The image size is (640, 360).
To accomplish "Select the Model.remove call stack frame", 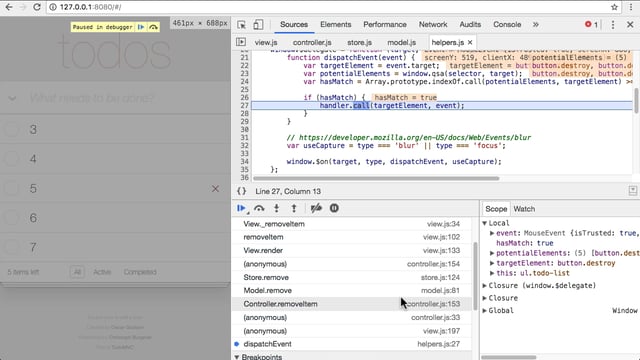I will pyautogui.click(x=352, y=291).
